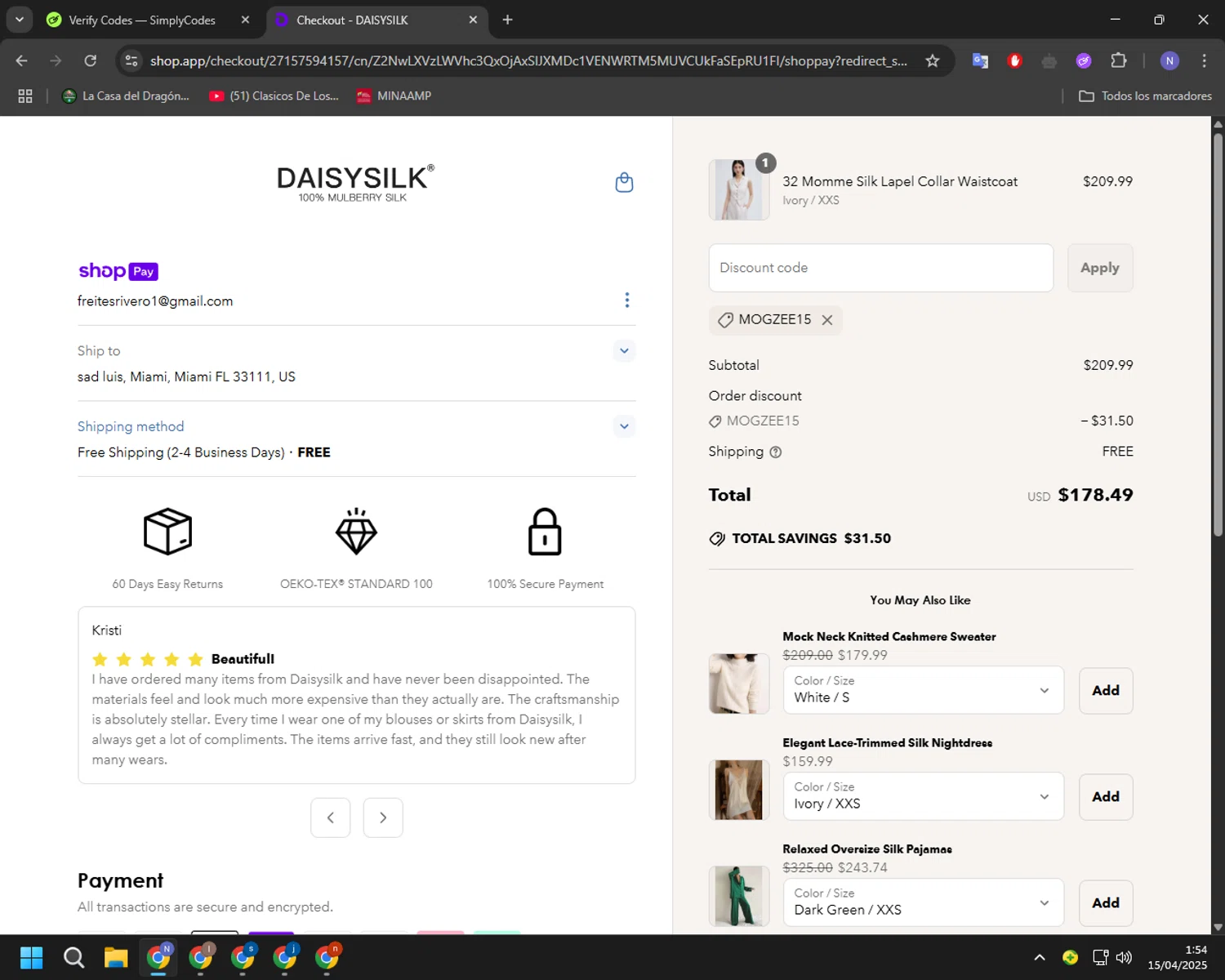Open the apps grid in bookmarks bar
Viewport: 1225px width, 980px height.
coord(25,96)
